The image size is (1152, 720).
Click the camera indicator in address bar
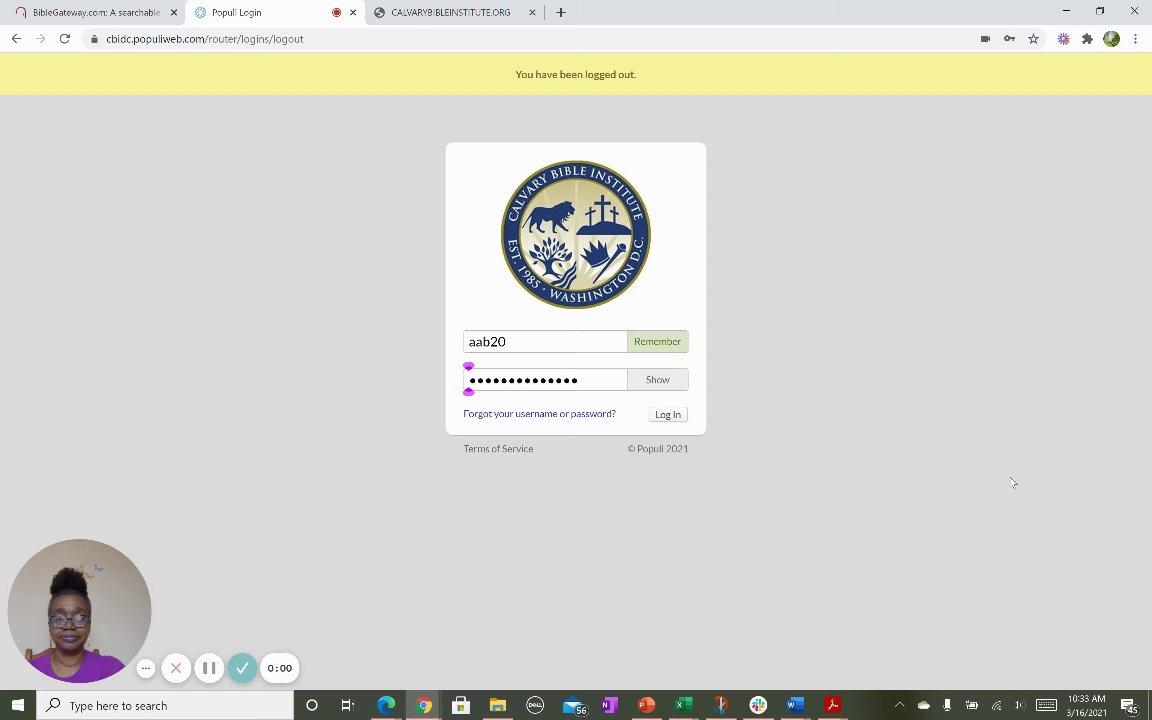click(985, 39)
